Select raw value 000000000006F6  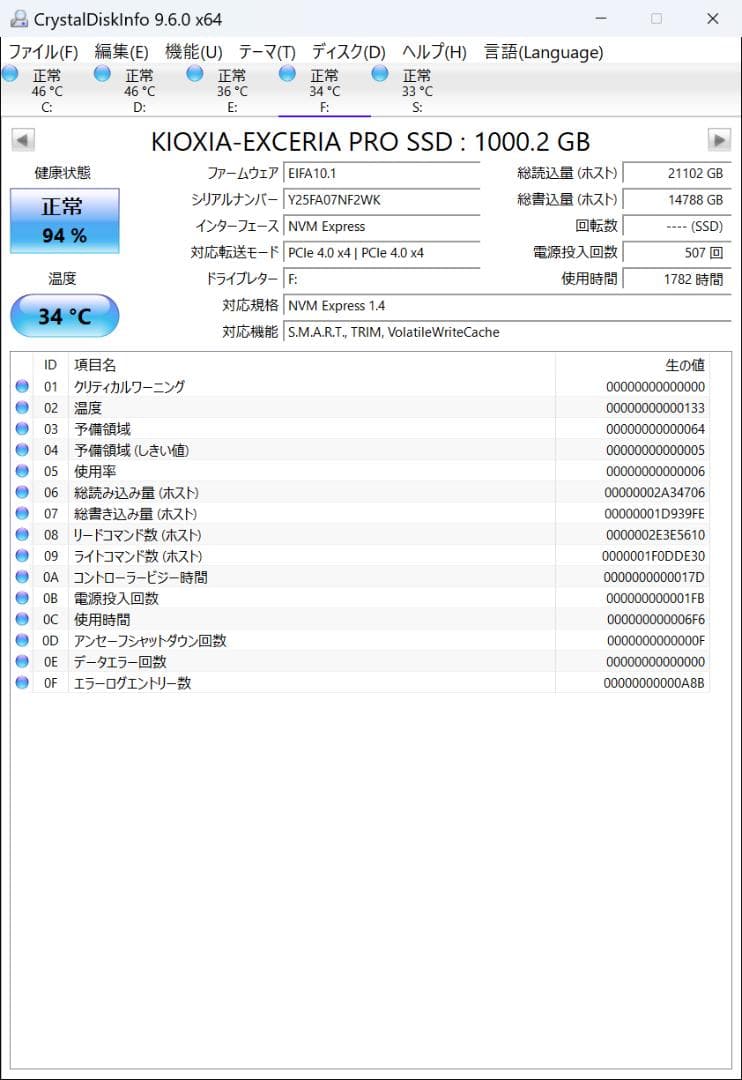pyautogui.click(x=655, y=619)
